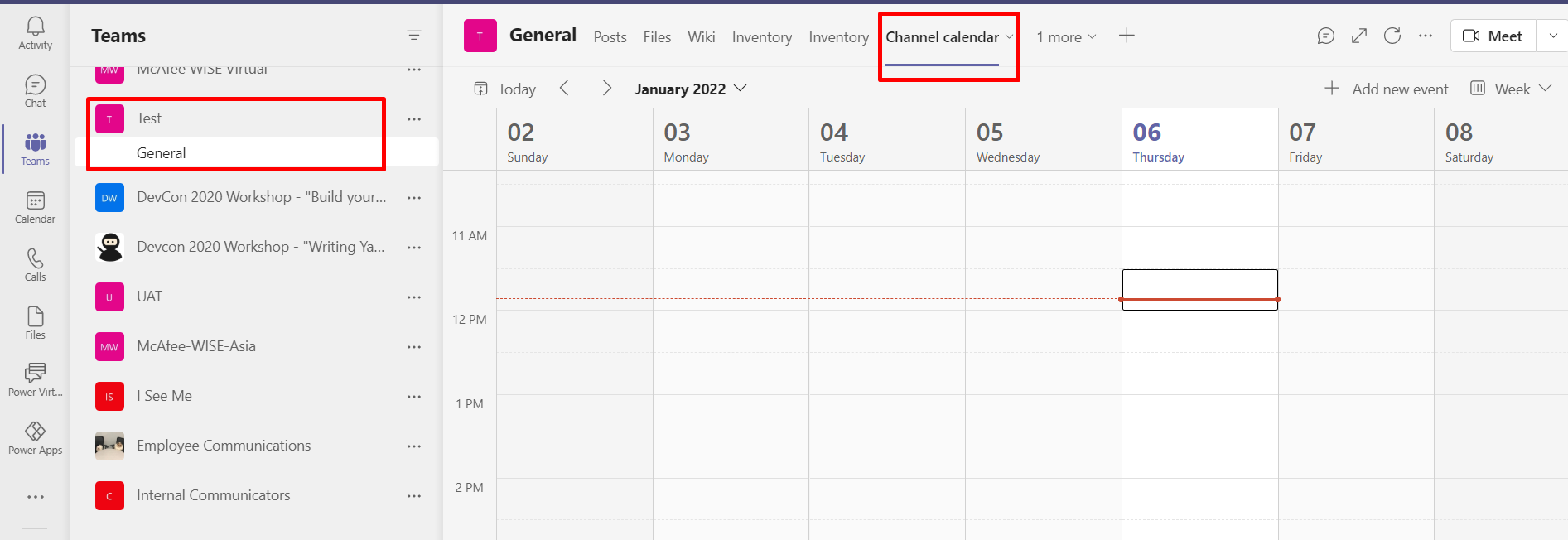This screenshot has width=1568, height=540.
Task: Open Power Apps from the sidebar
Action: click(x=35, y=437)
